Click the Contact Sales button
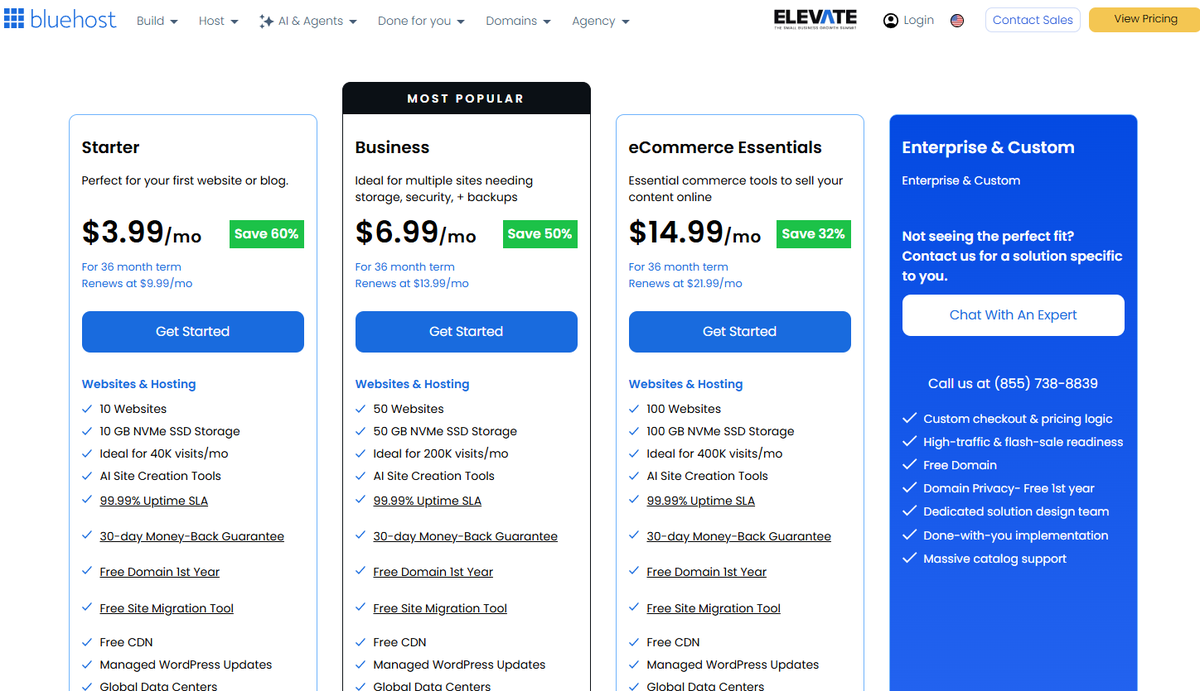Screen dimensions: 1200x691 1032,20
